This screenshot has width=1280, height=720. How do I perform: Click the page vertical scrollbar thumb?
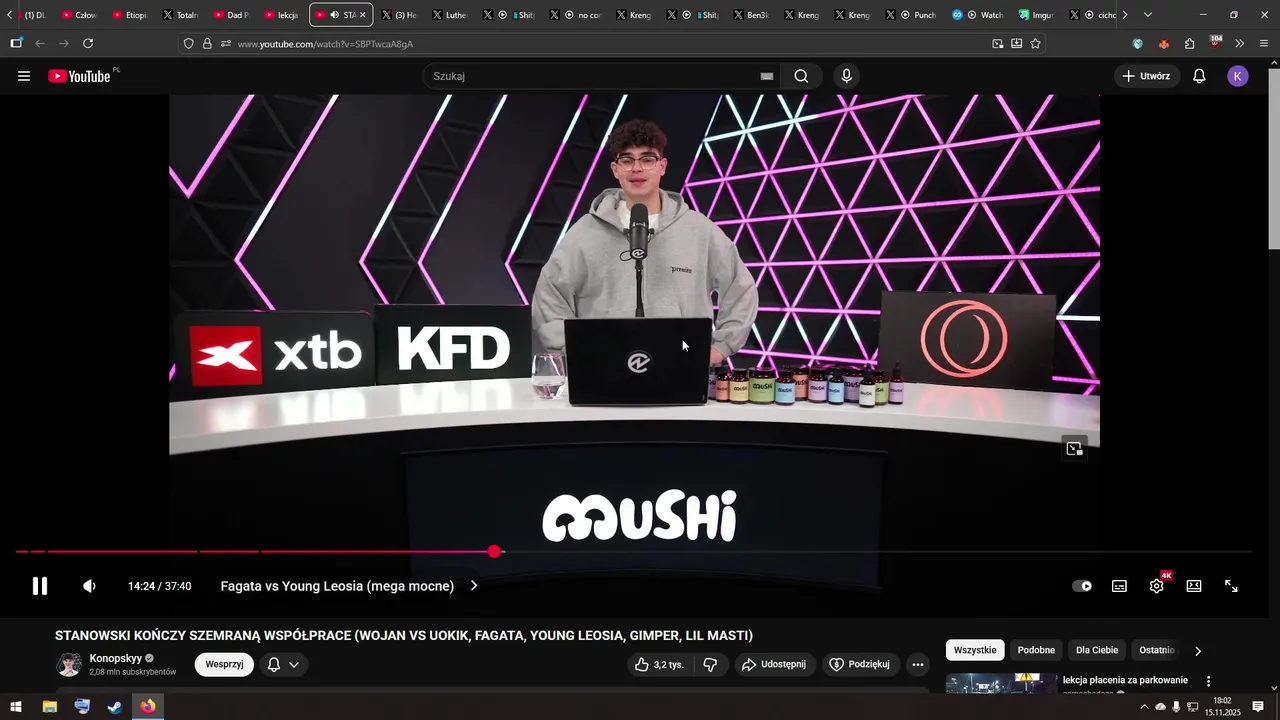pos(1274,160)
